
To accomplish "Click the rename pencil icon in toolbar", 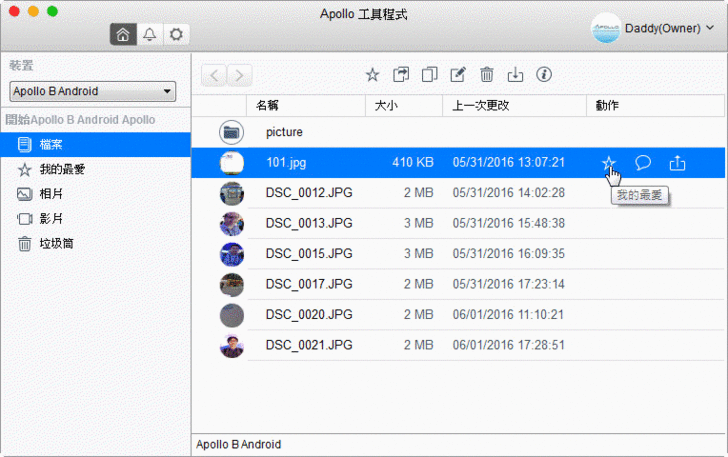I will tap(458, 74).
